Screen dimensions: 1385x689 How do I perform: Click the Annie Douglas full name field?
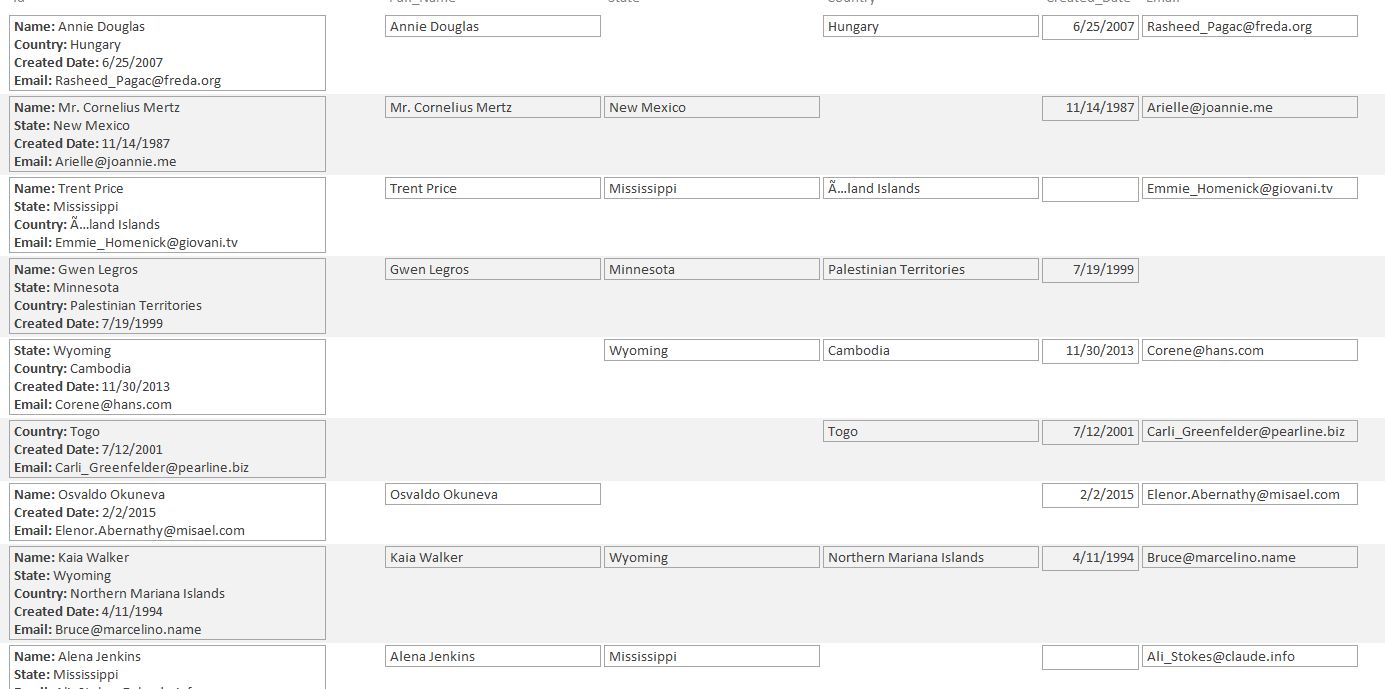click(x=493, y=27)
